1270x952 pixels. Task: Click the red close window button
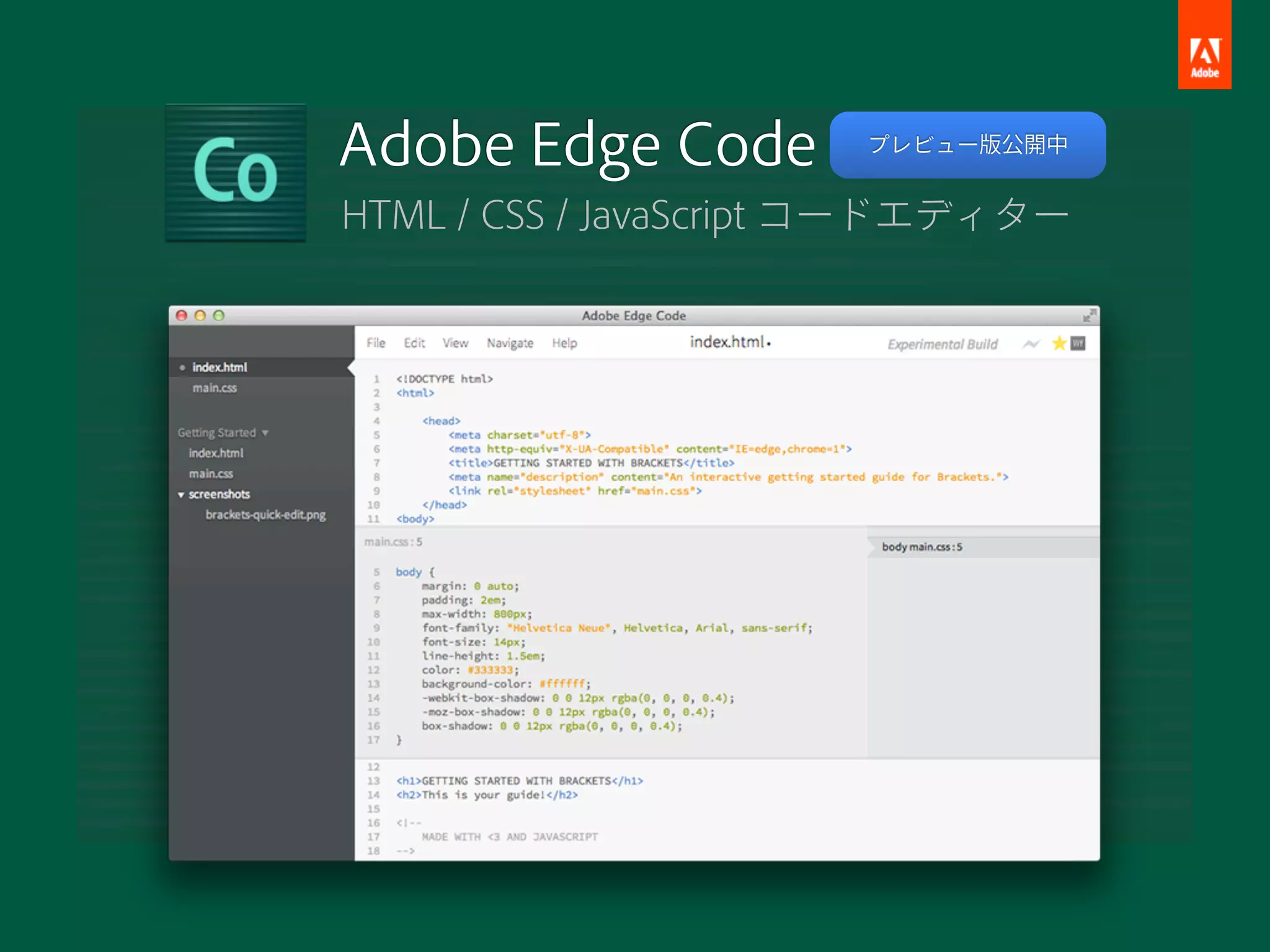click(181, 315)
